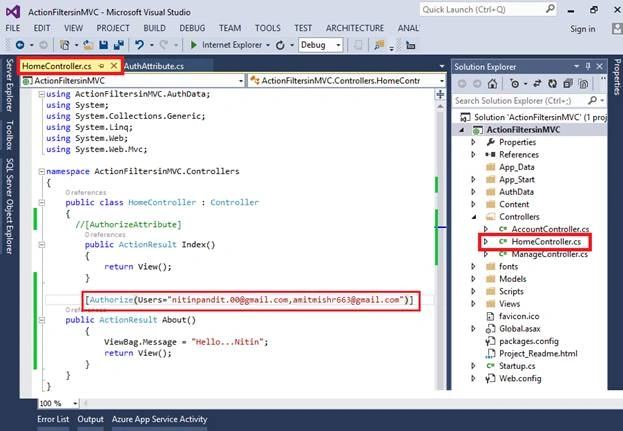The image size is (623, 431).
Task: Click the Navigate Backward toolbar icon
Action: [x=20, y=45]
